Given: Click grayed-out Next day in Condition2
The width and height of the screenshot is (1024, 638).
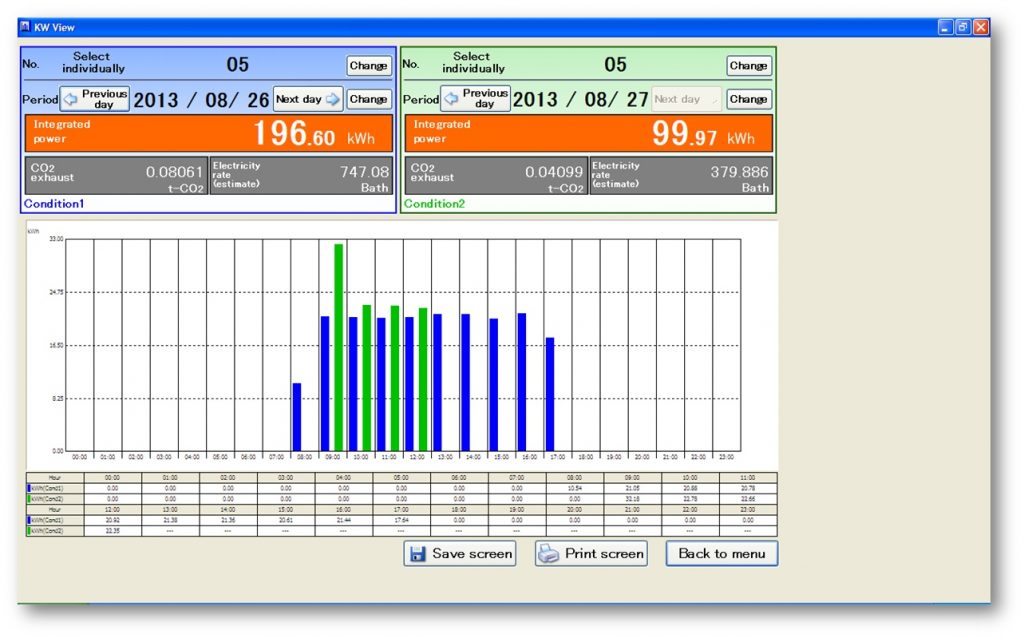Looking at the screenshot, I should [x=685, y=99].
